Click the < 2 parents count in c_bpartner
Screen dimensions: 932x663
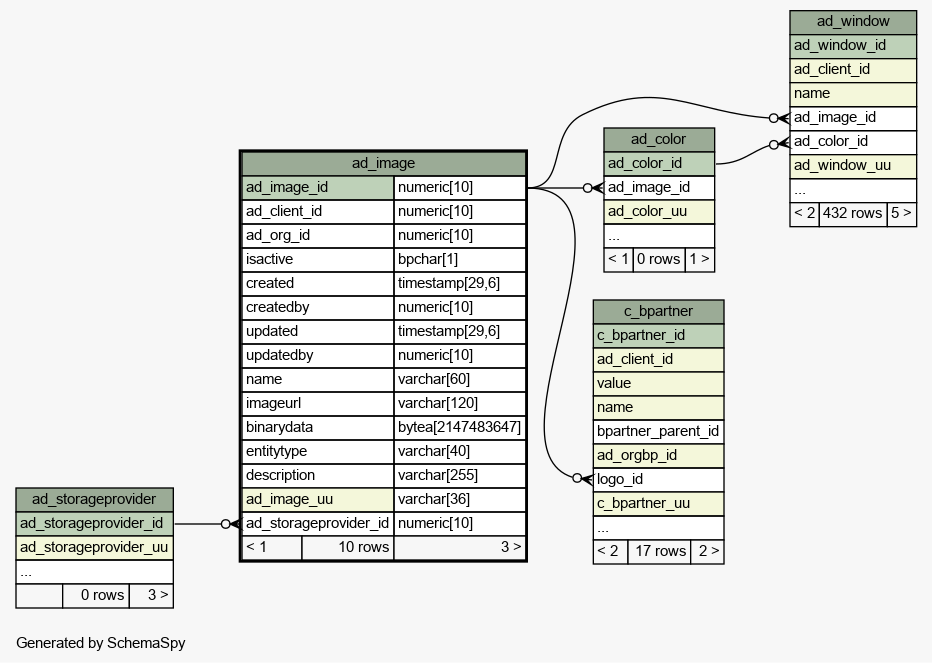tap(610, 551)
